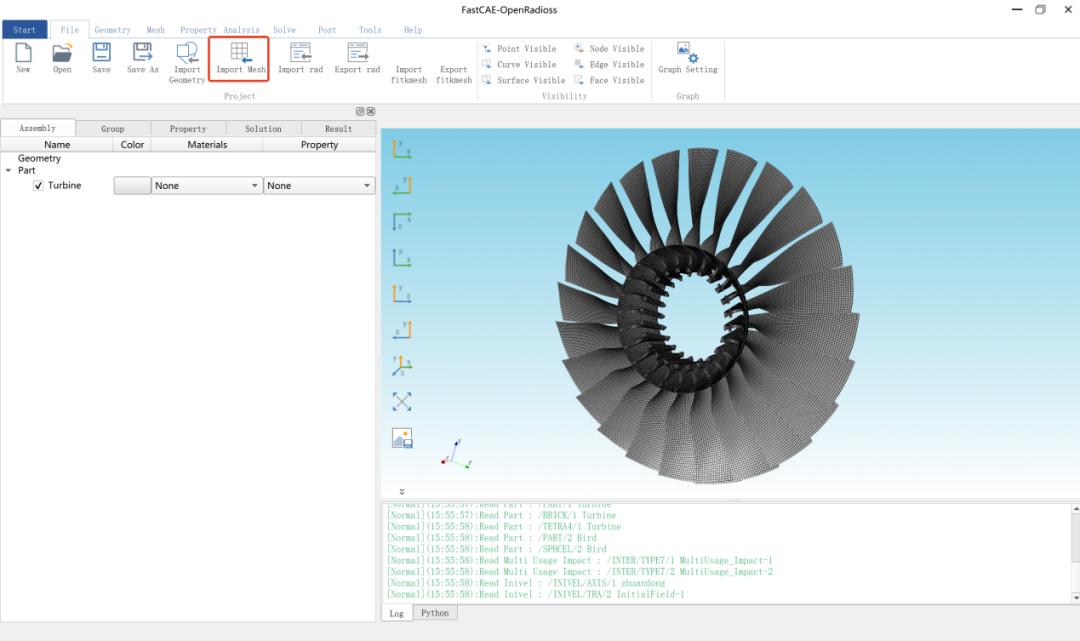Image resolution: width=1080 pixels, height=641 pixels.
Task: Click the Start button
Action: (25, 30)
